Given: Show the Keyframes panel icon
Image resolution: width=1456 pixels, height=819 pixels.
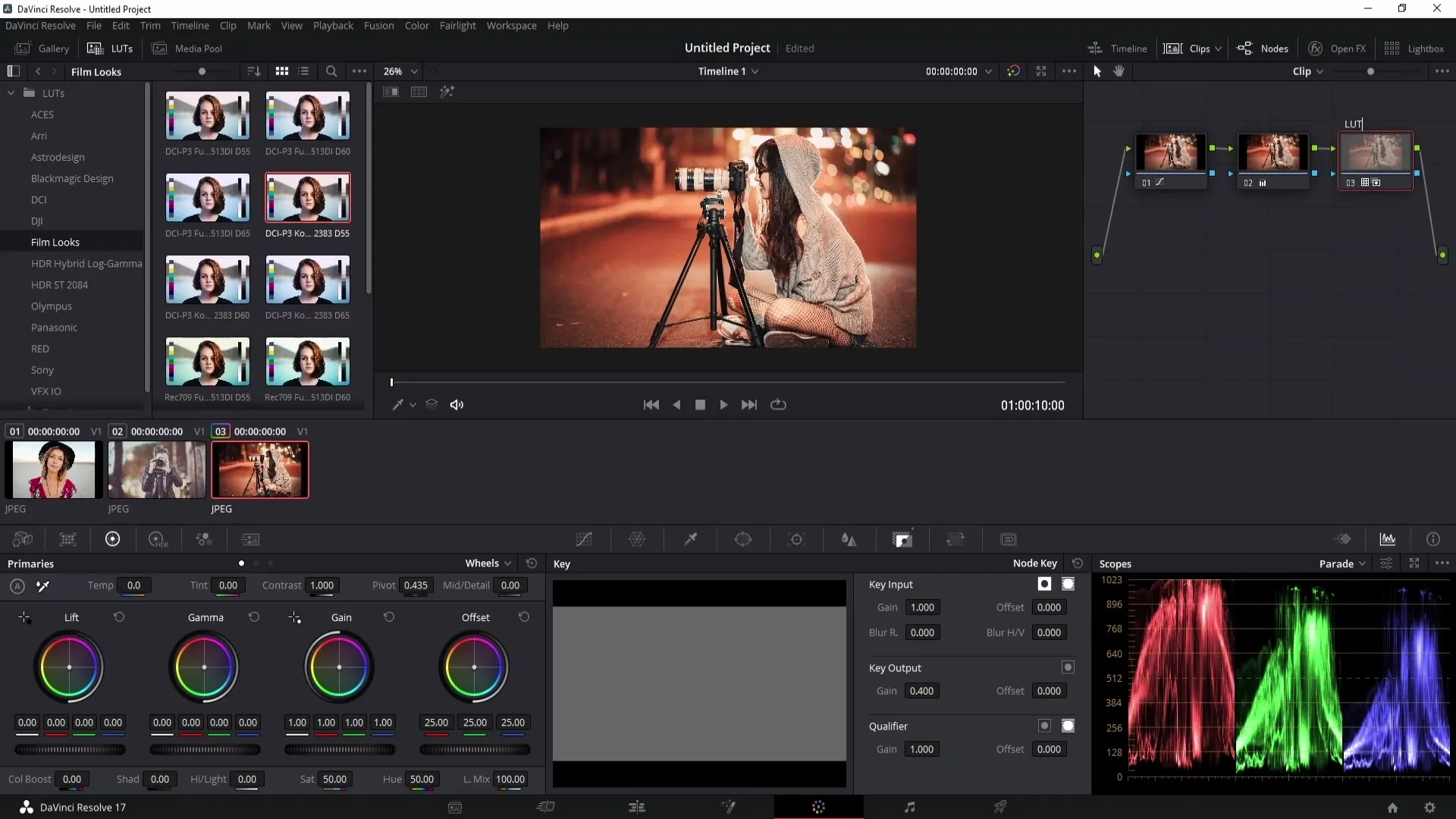Looking at the screenshot, I should tap(1343, 539).
